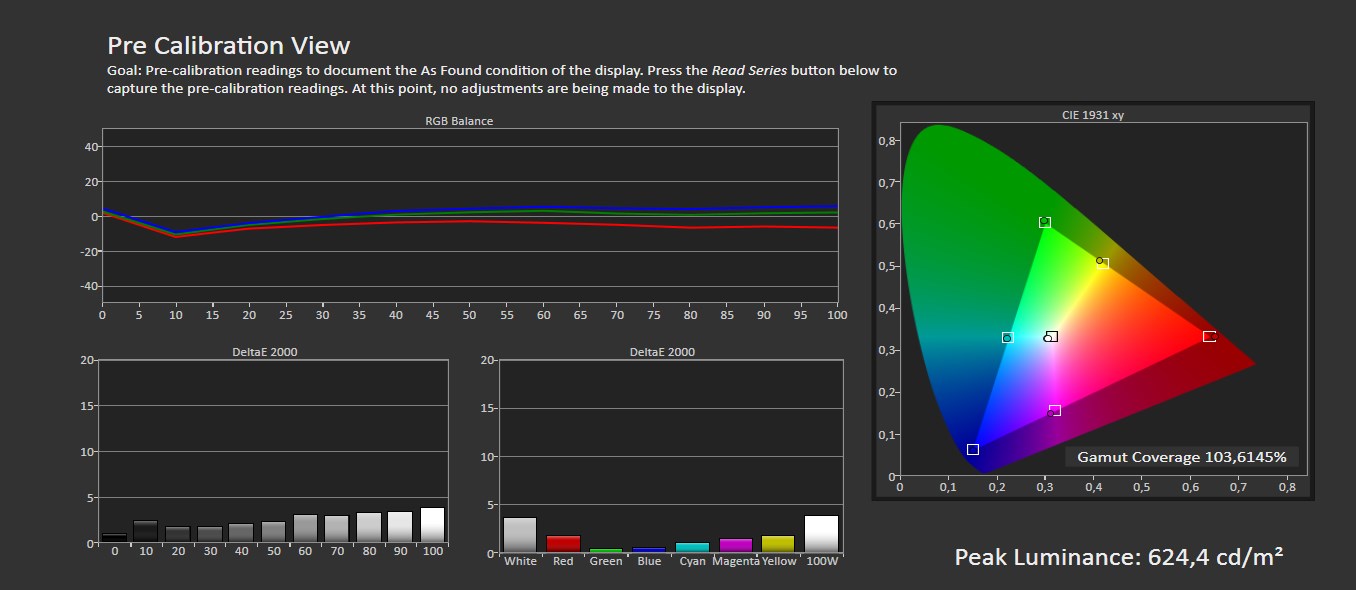Click the blue primary target square on the CIE chart

973,450
